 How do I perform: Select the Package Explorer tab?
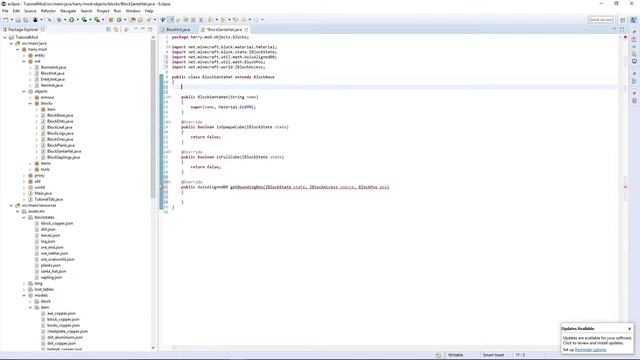coord(23,29)
